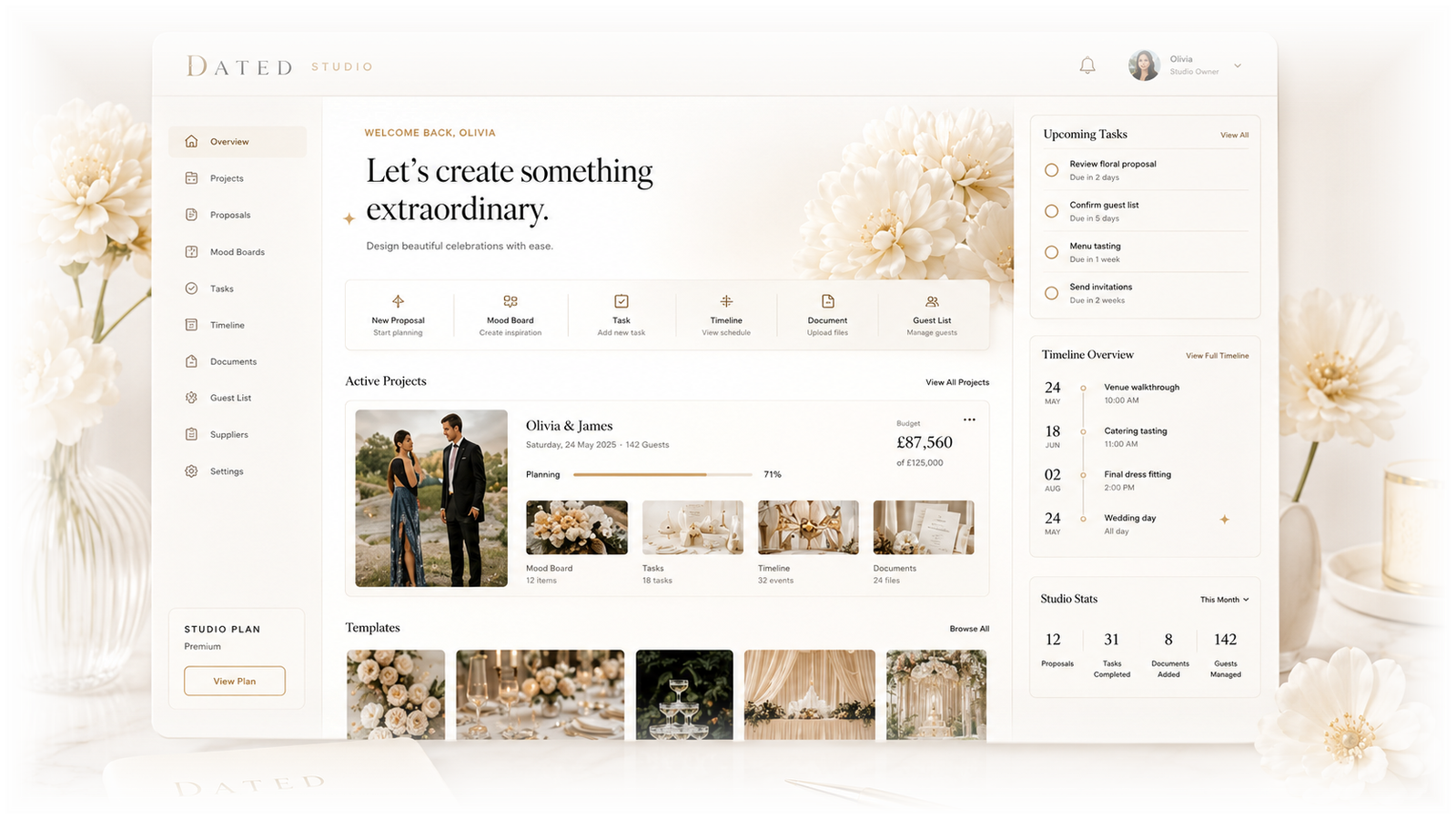Click the Overview home icon in sidebar
Image resolution: width=1456 pixels, height=819 pixels.
point(191,141)
